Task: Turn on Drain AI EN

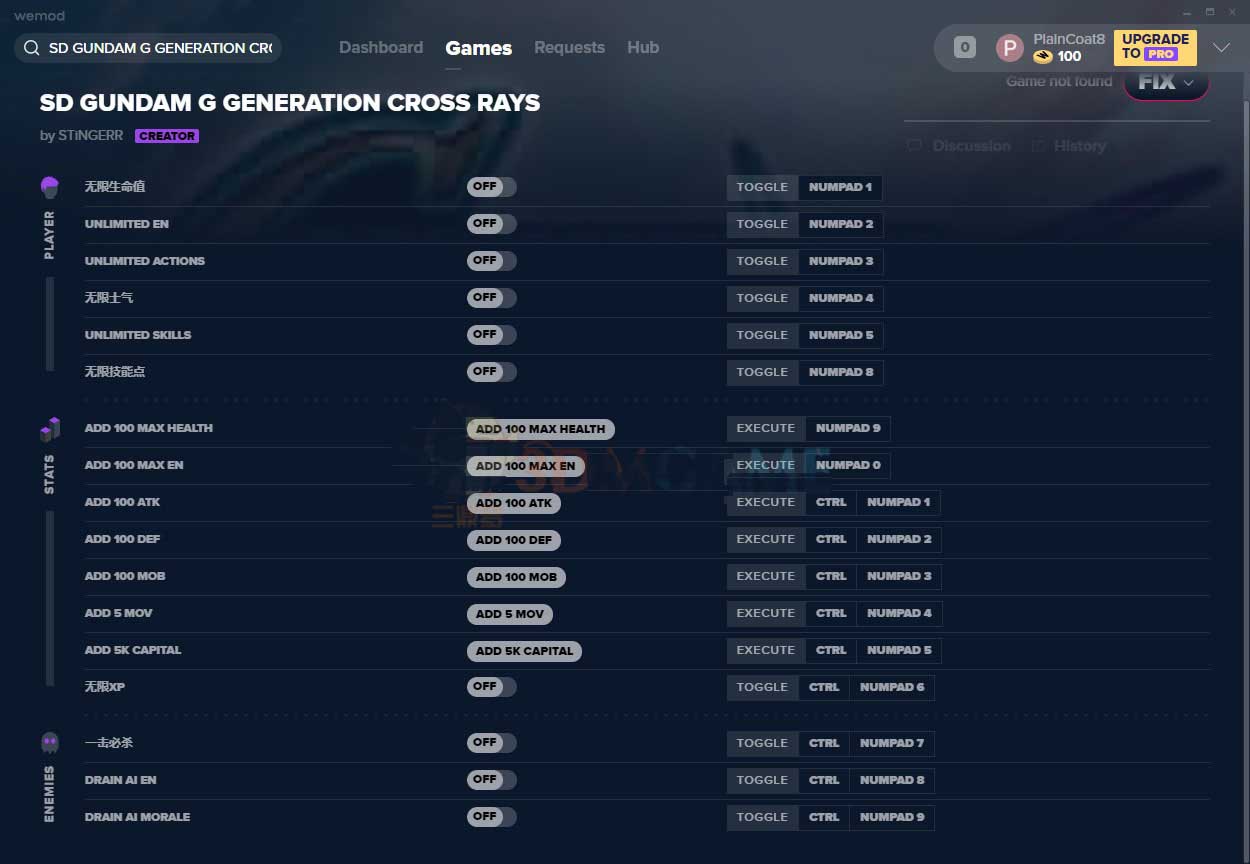Action: tap(491, 780)
